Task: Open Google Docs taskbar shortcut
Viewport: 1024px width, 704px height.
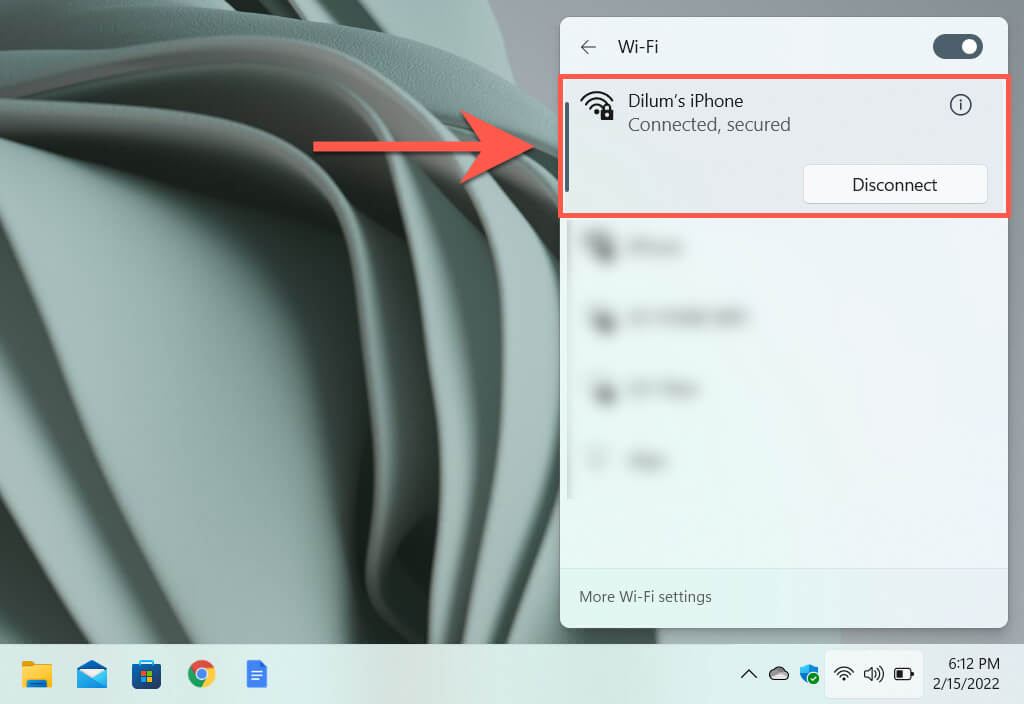Action: tap(257, 674)
